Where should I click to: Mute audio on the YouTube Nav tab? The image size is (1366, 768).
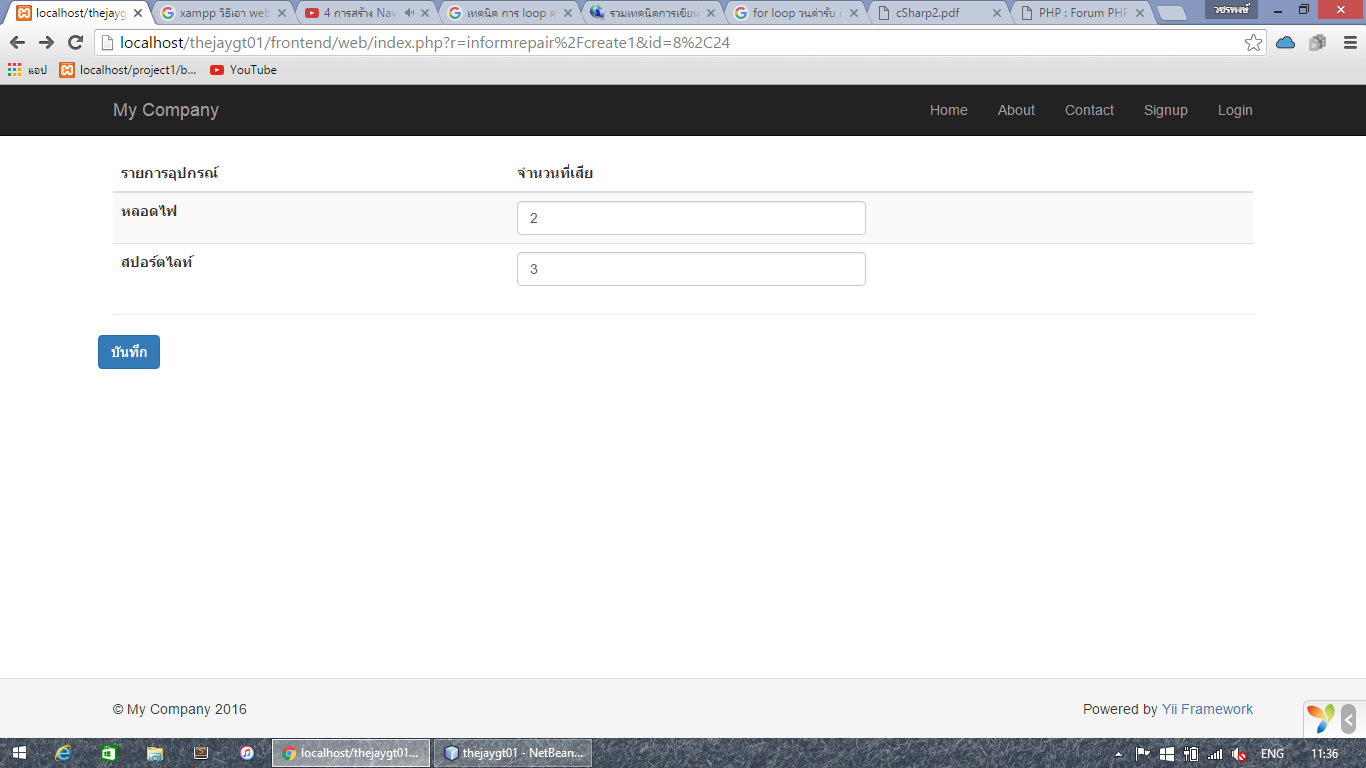point(410,13)
